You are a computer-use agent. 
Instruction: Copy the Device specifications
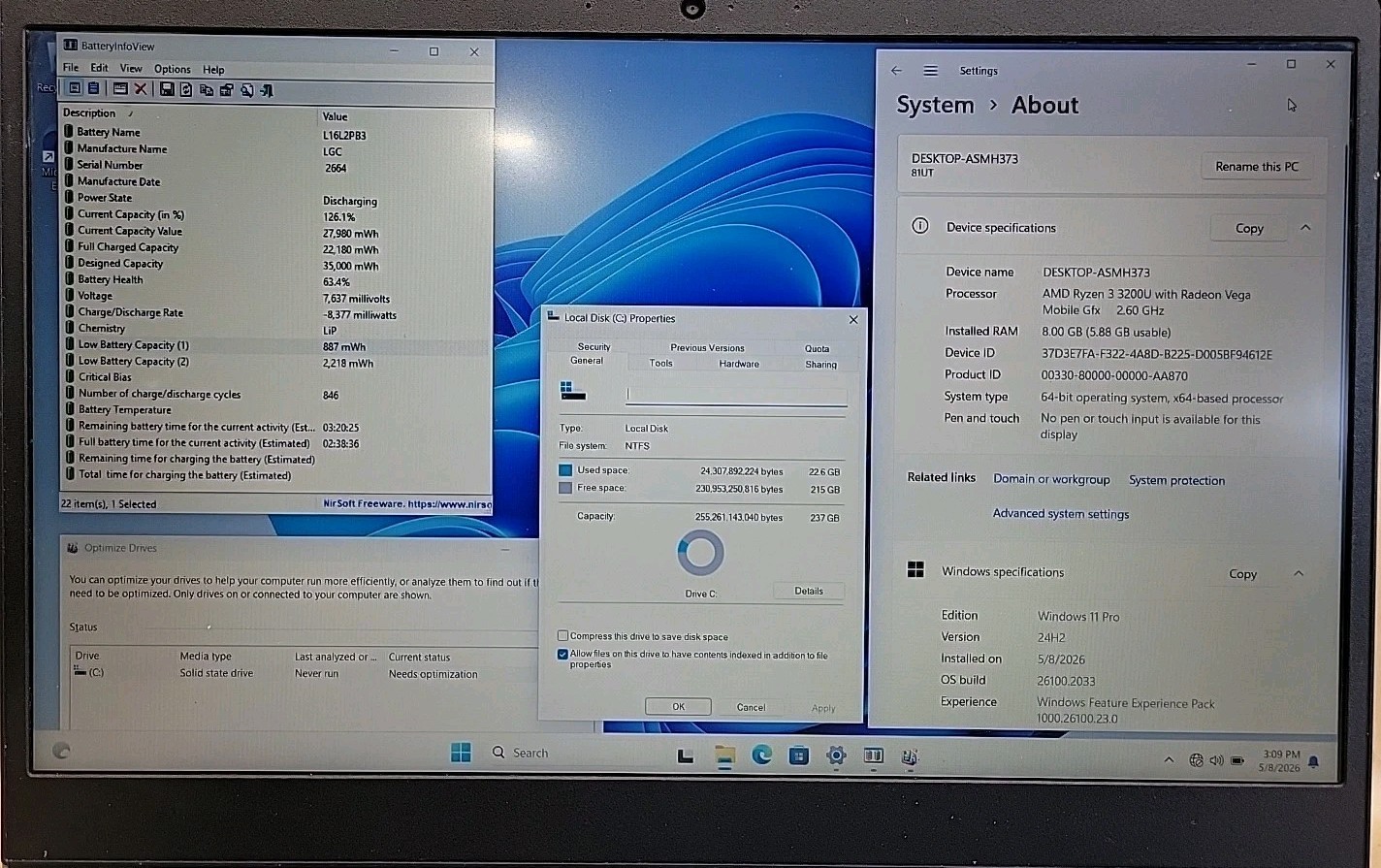click(x=1249, y=228)
